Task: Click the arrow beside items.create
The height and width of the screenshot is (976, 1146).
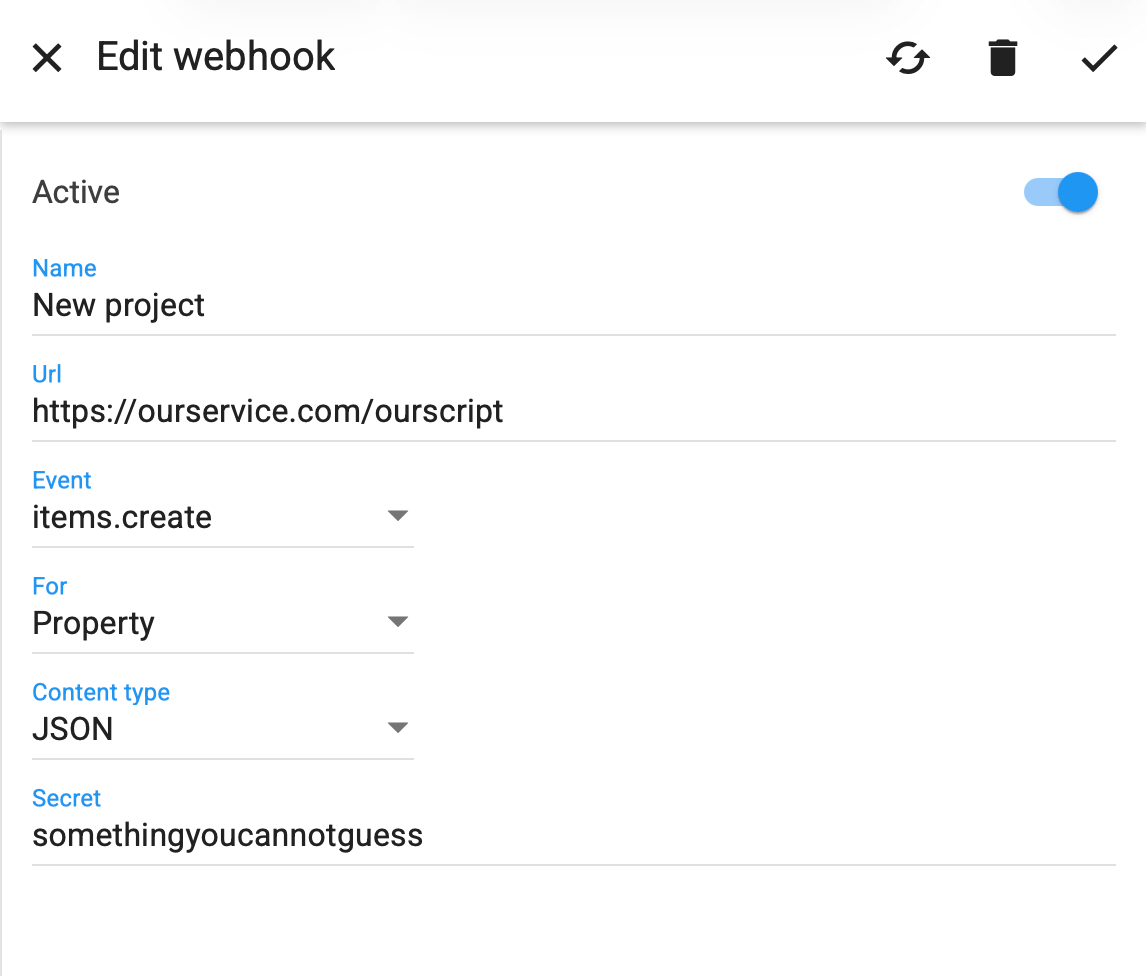Action: click(398, 516)
